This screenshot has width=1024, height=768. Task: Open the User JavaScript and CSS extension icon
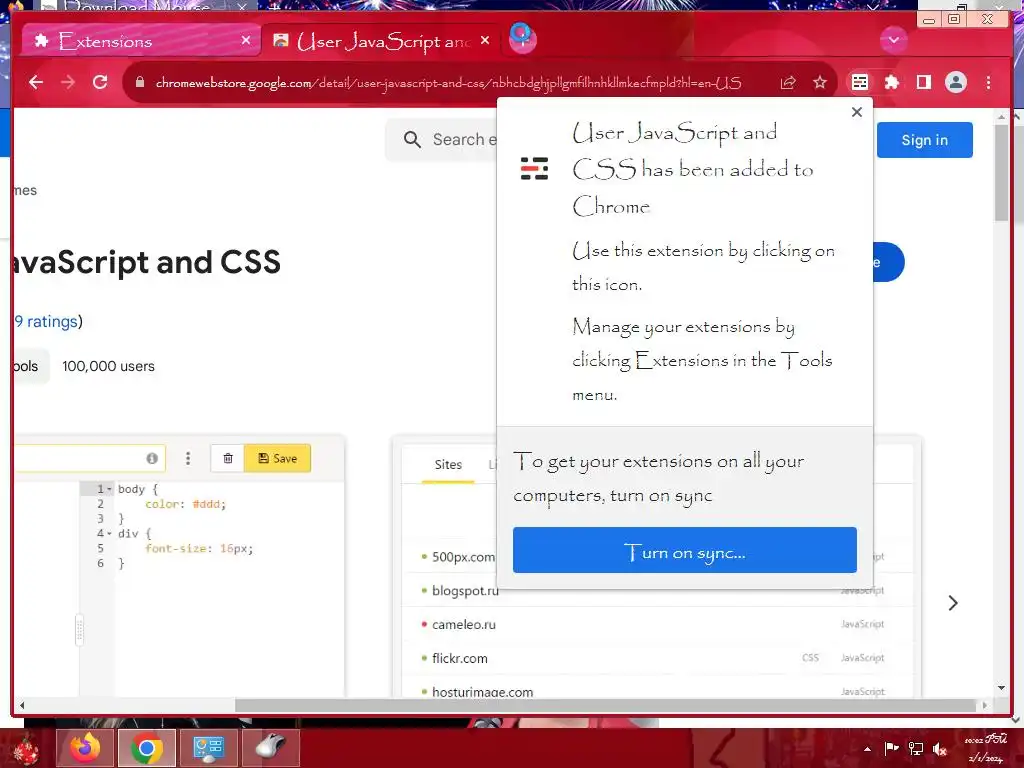tap(859, 82)
